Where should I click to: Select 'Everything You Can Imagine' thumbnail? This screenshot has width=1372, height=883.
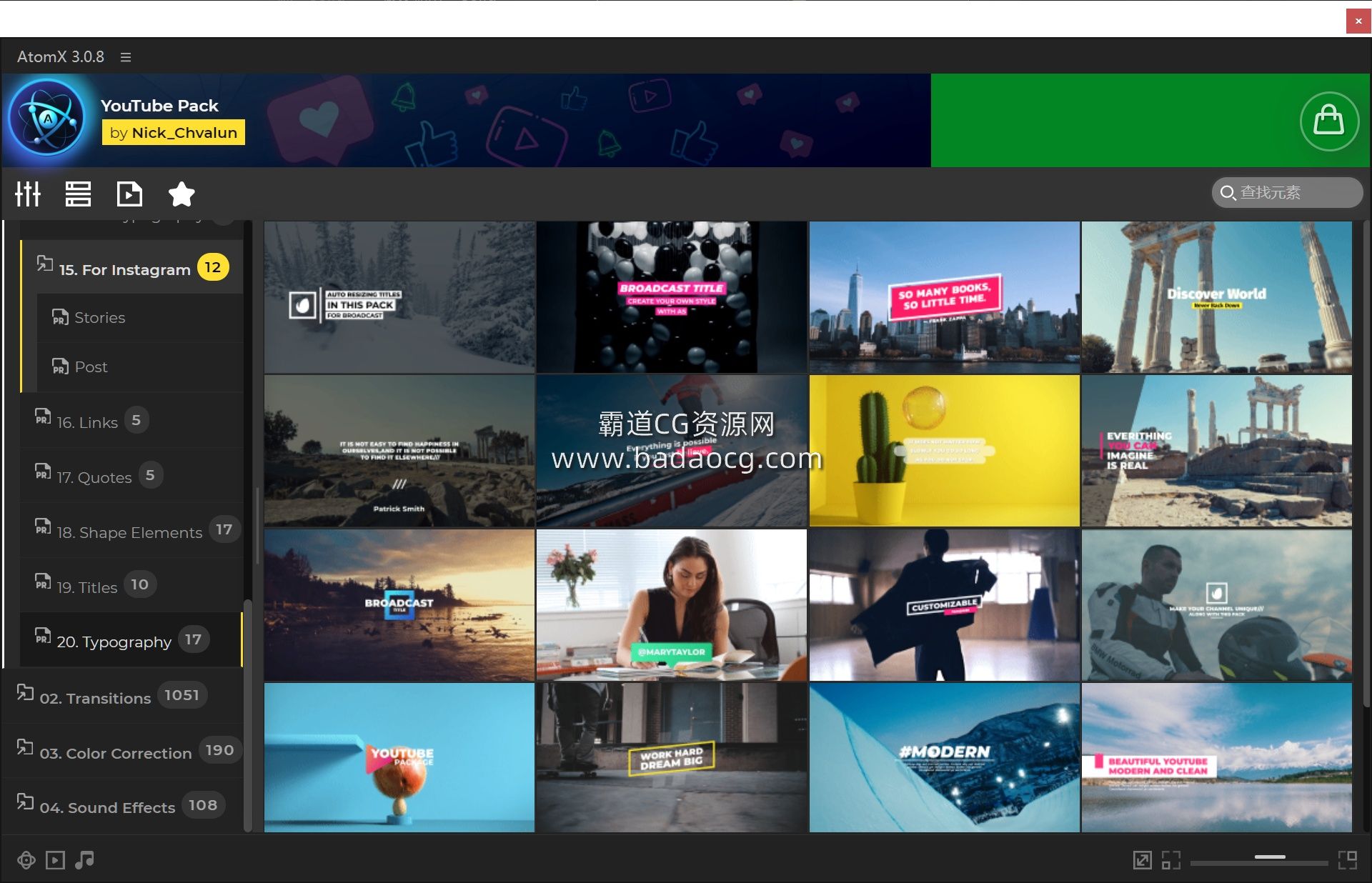(x=1216, y=452)
